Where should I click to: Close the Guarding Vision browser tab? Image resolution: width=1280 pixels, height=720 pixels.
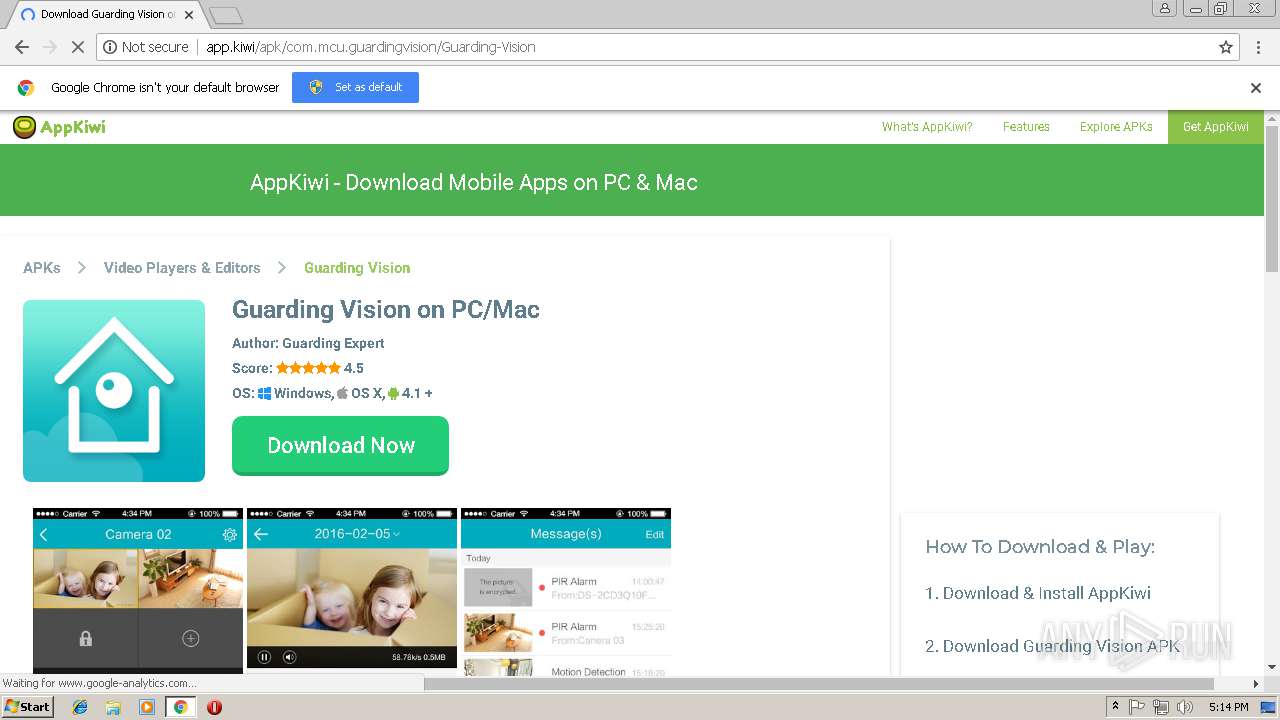(189, 15)
